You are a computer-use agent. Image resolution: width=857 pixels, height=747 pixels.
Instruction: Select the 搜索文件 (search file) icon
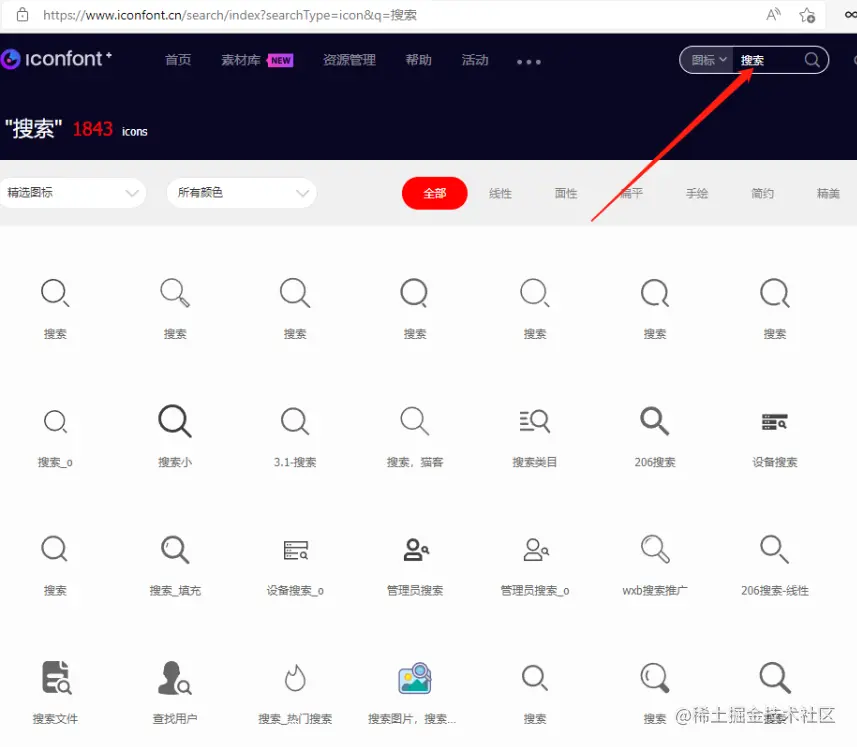(55, 677)
